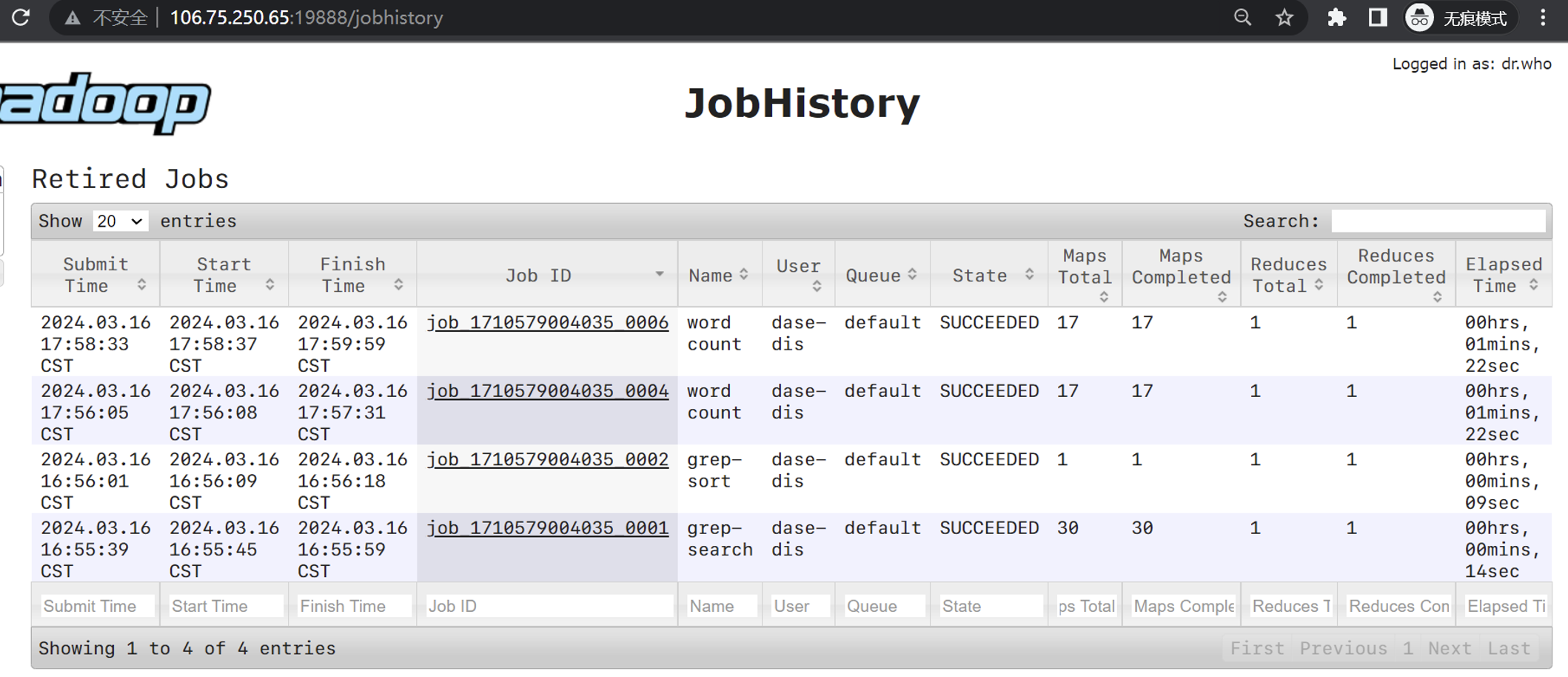
Task: Sort by Start Time column arrows
Action: click(x=270, y=285)
